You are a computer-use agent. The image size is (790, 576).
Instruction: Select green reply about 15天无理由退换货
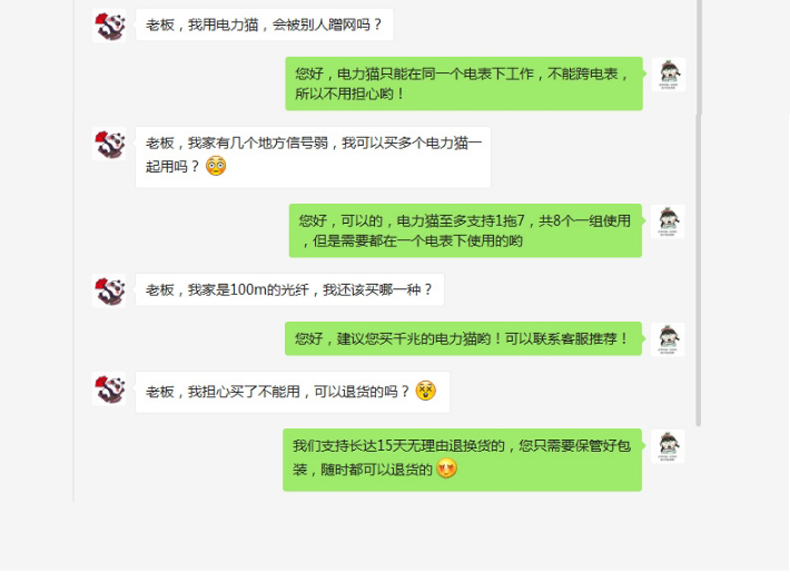click(x=463, y=460)
